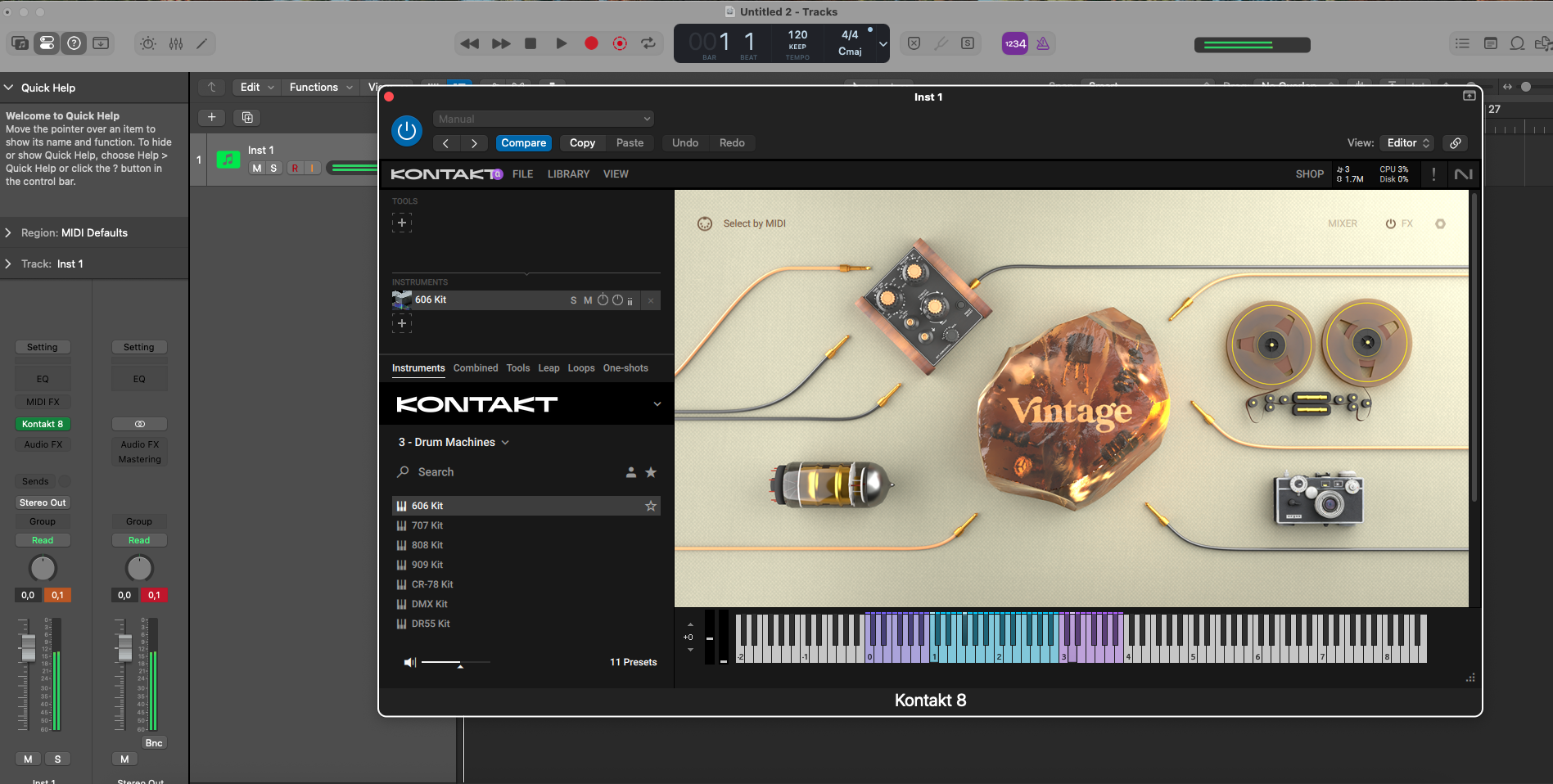
Task: Open instrument settings gear icon
Action: (1440, 223)
